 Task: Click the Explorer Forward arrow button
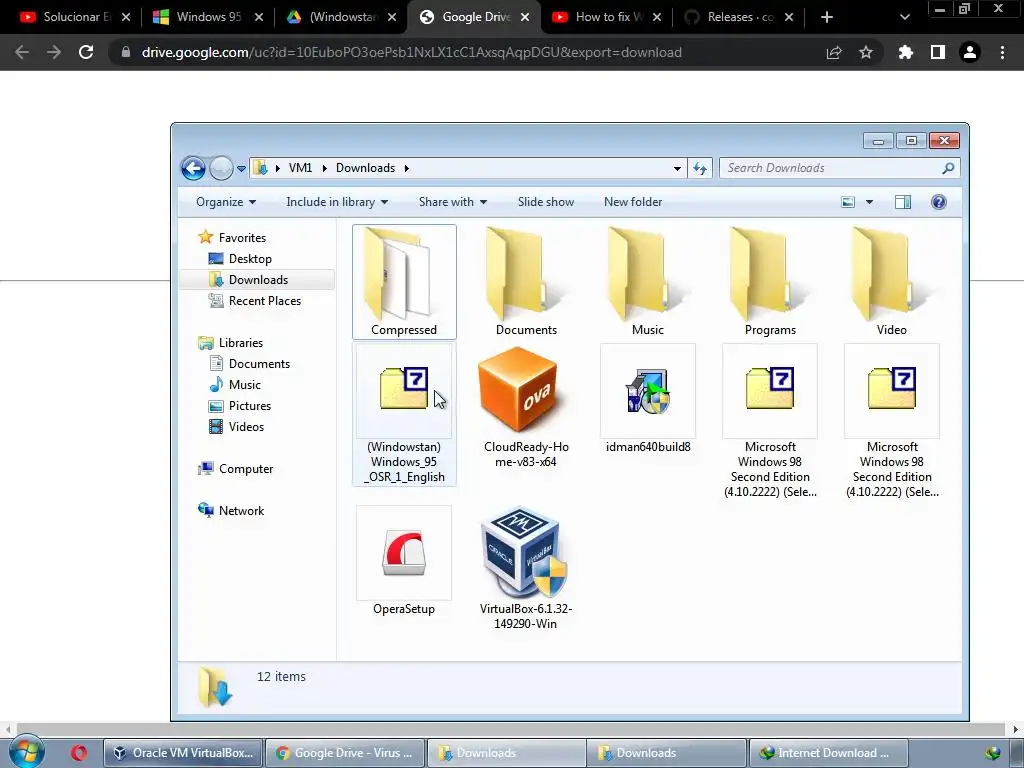tap(221, 168)
